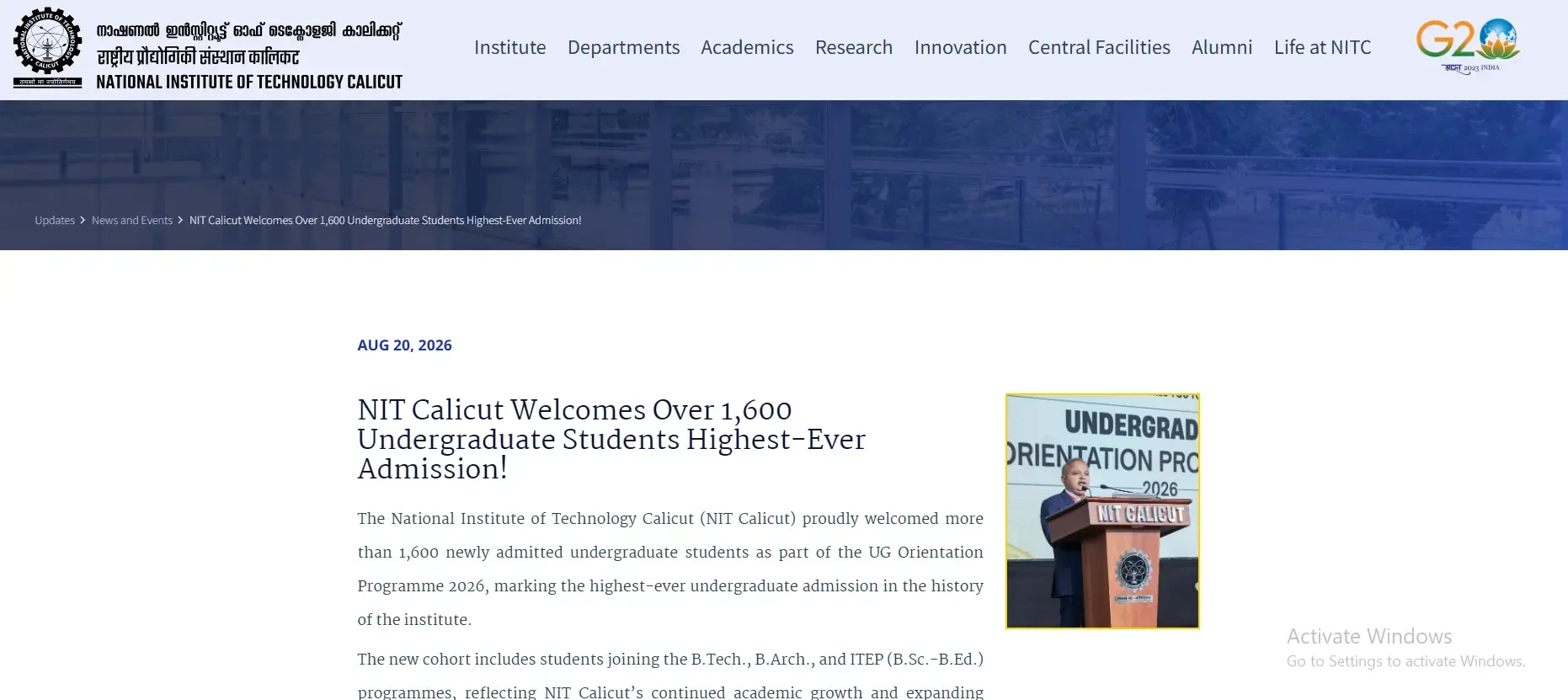This screenshot has height=700, width=1568.
Task: Open the UG Orientation podium photo
Action: 1102,511
